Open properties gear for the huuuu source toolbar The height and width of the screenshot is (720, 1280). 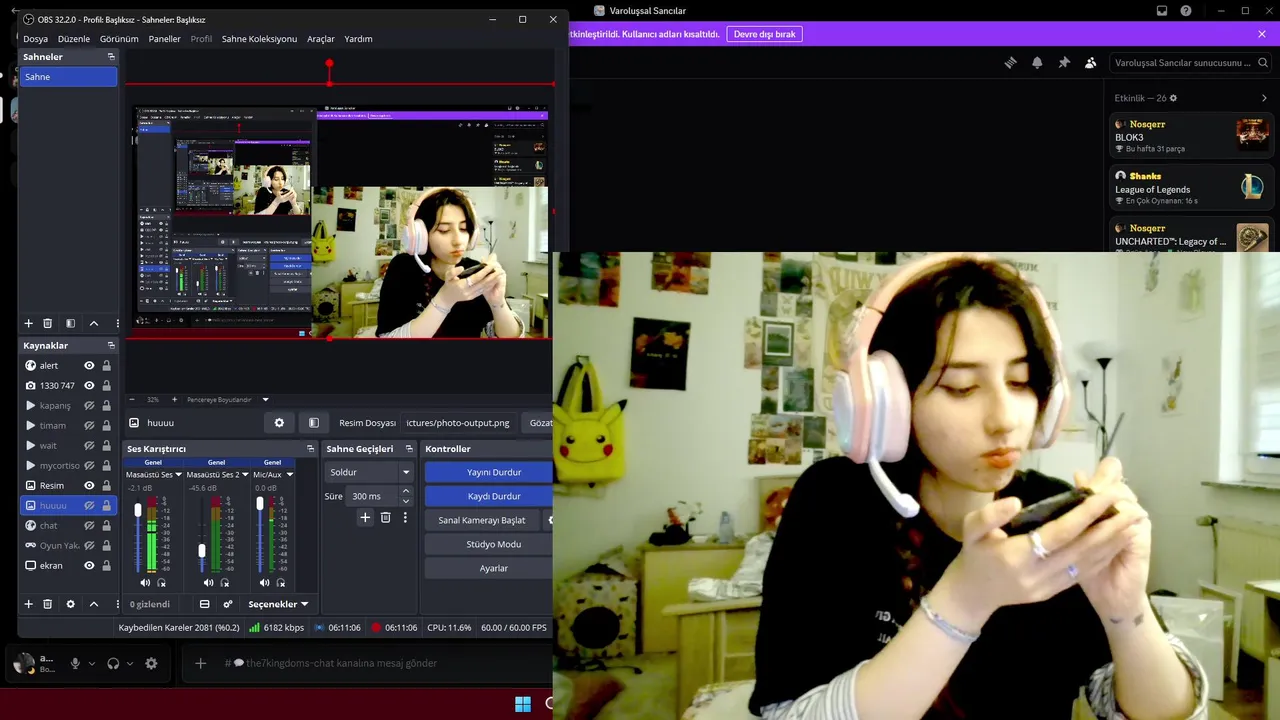click(279, 423)
